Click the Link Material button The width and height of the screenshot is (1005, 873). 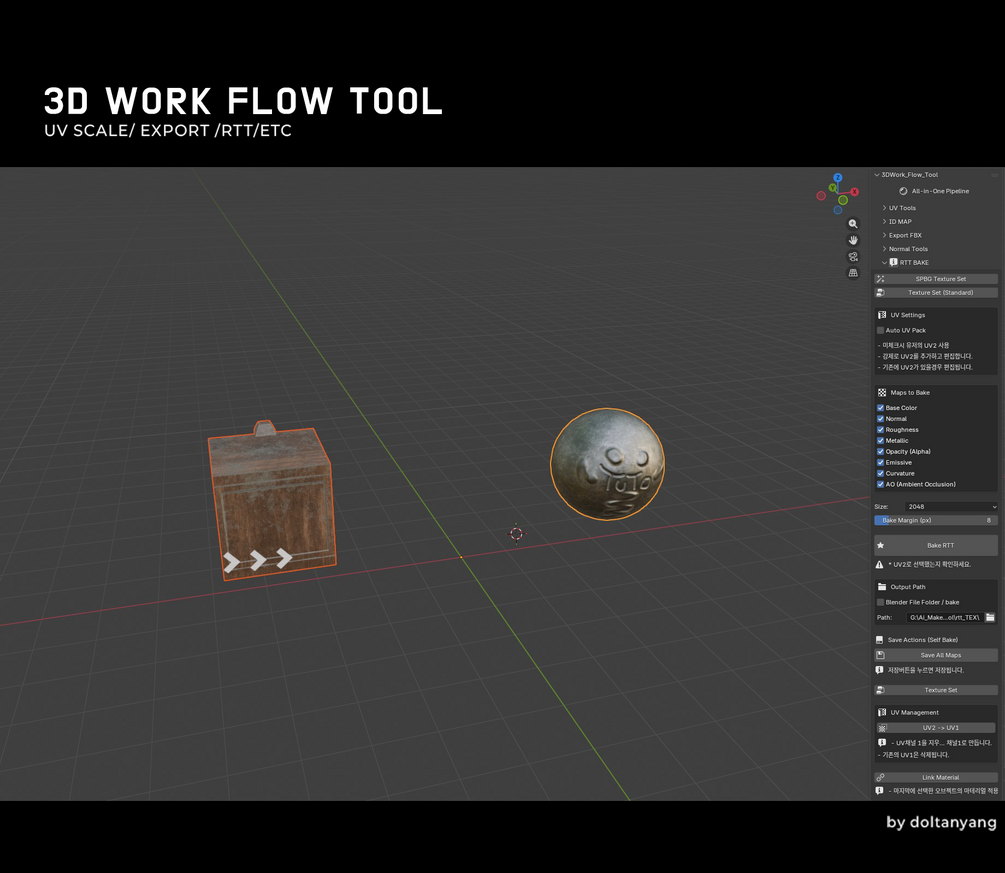(936, 777)
